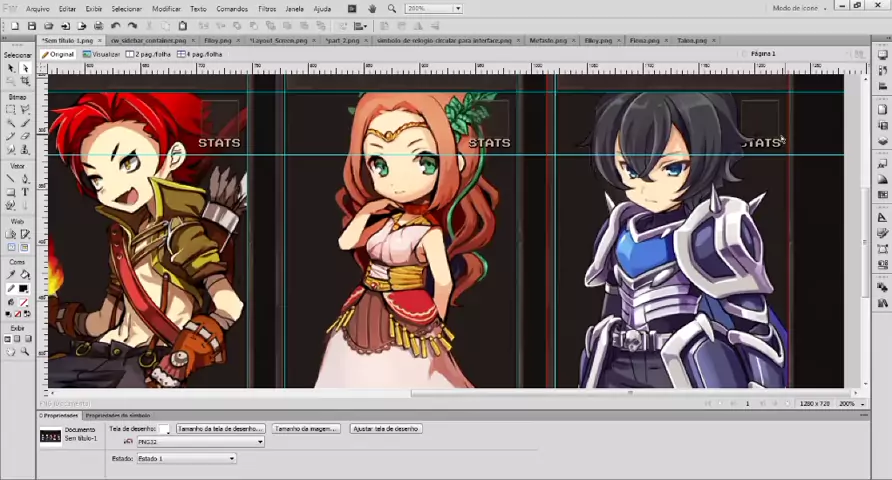This screenshot has height=480, width=892.
Task: Select the Subselection tool
Action: [x=24, y=68]
